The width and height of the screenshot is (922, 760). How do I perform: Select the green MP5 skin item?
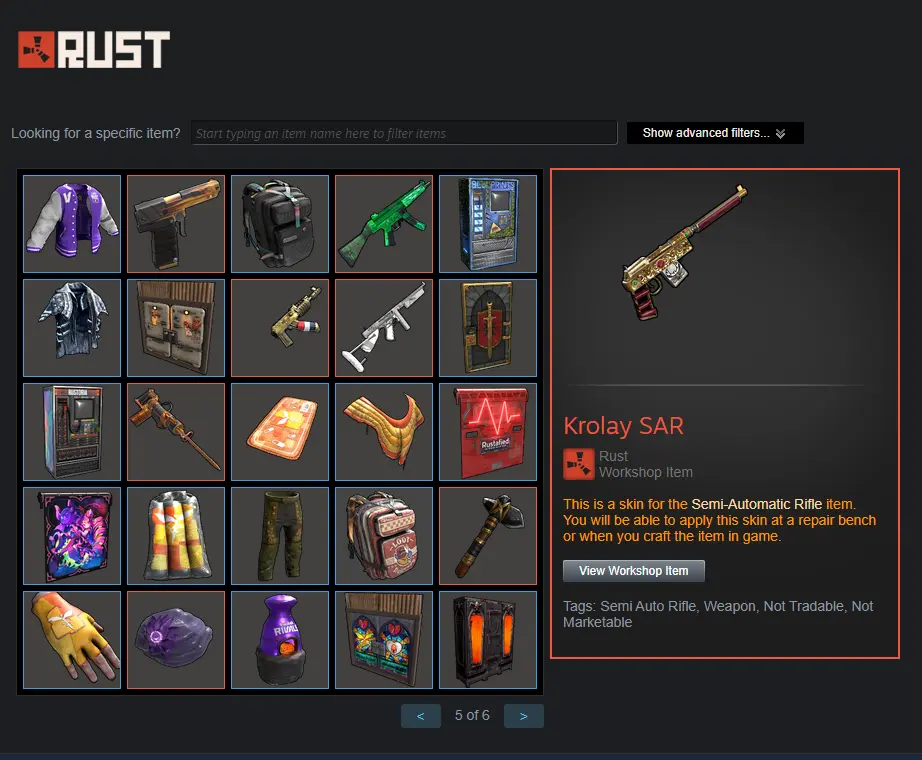[x=384, y=224]
